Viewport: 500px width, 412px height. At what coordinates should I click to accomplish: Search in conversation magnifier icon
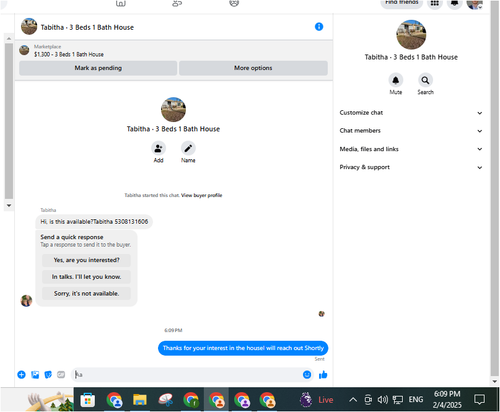pyautogui.click(x=425, y=80)
